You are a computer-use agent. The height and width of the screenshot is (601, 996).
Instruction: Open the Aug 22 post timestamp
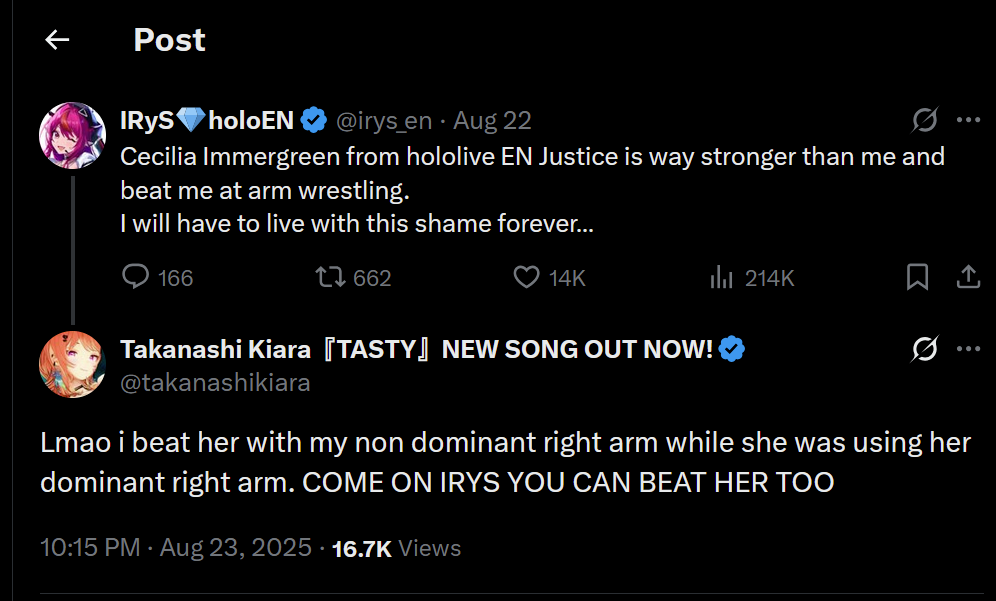pos(492,121)
